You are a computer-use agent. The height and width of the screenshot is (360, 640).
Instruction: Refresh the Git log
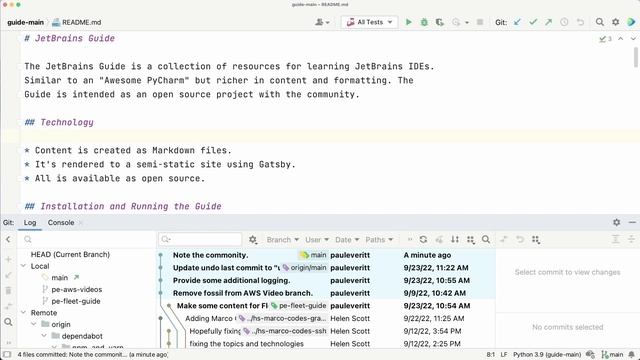423,240
